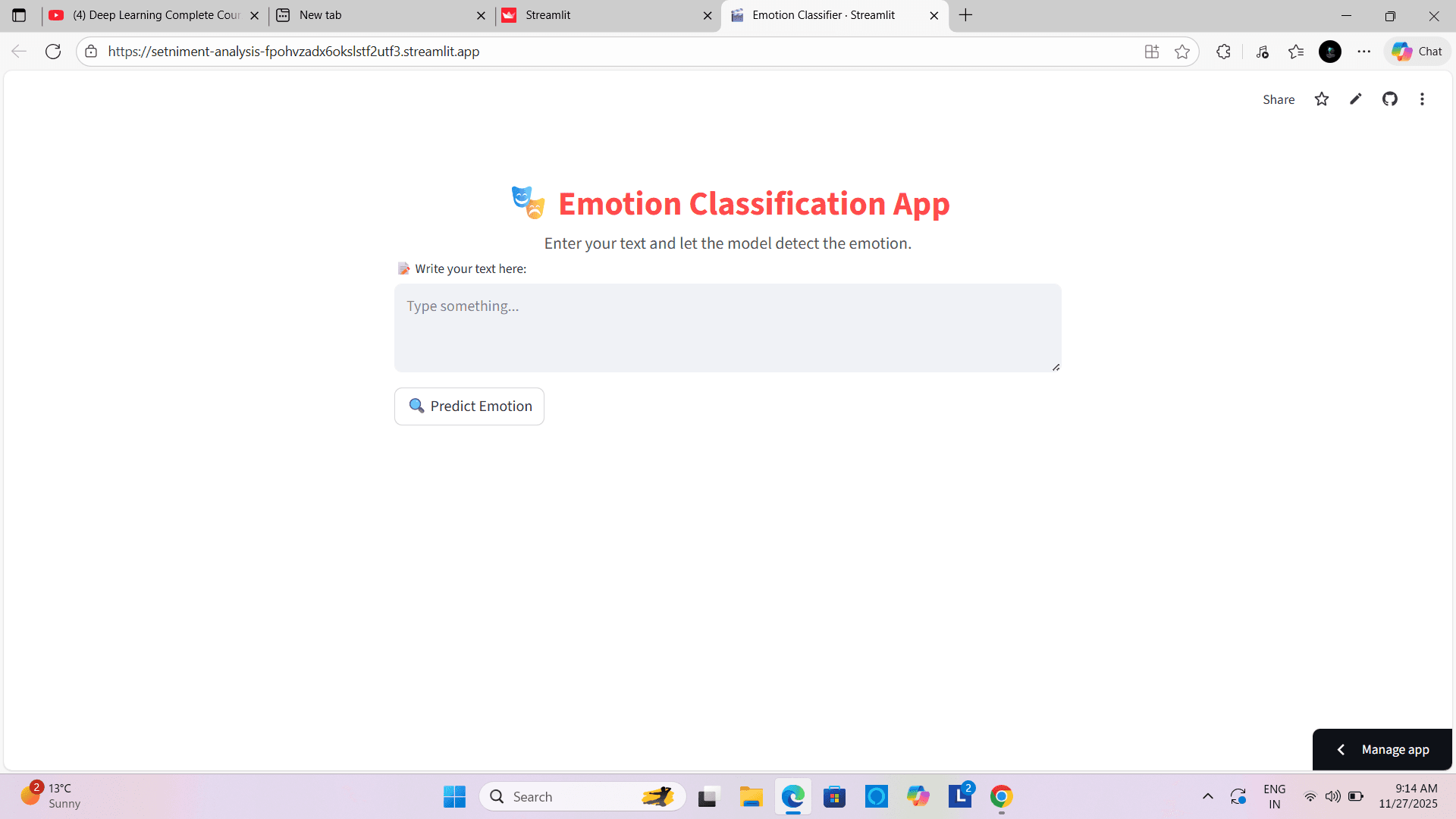1456x819 pixels.
Task: Open the tab actions menu icon
Action: tap(19, 15)
